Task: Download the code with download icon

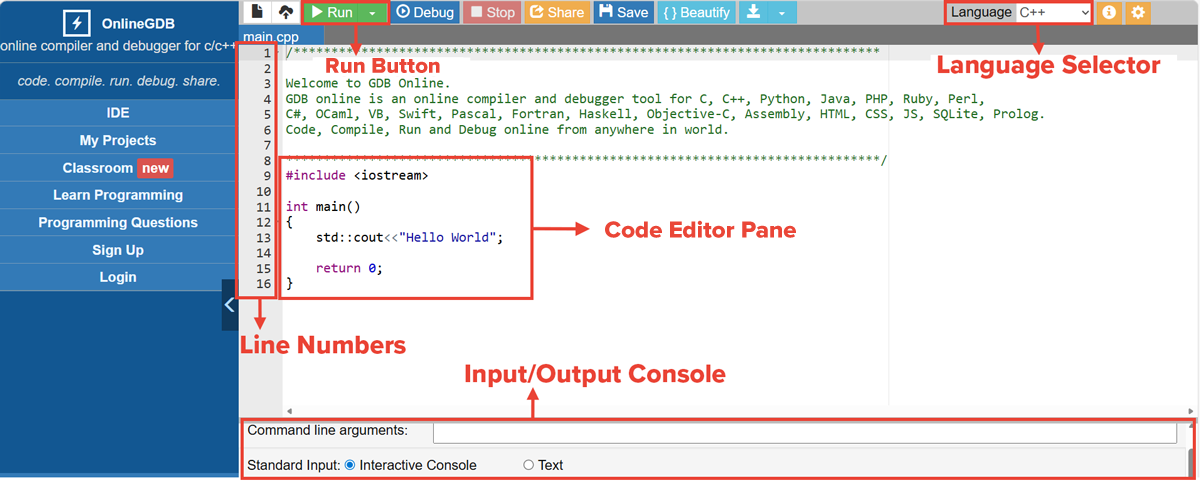Action: 753,12
